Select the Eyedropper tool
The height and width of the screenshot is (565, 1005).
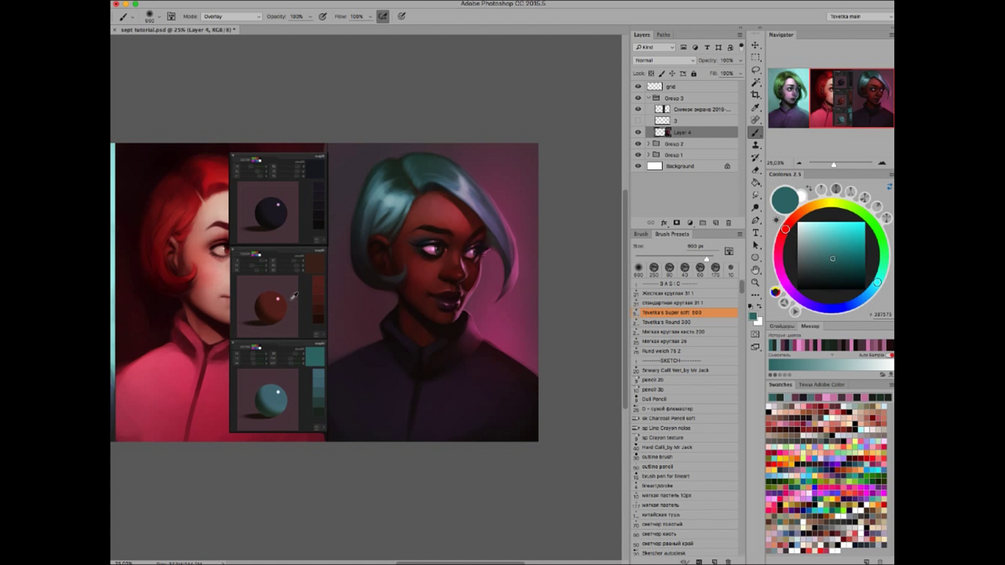pos(756,107)
